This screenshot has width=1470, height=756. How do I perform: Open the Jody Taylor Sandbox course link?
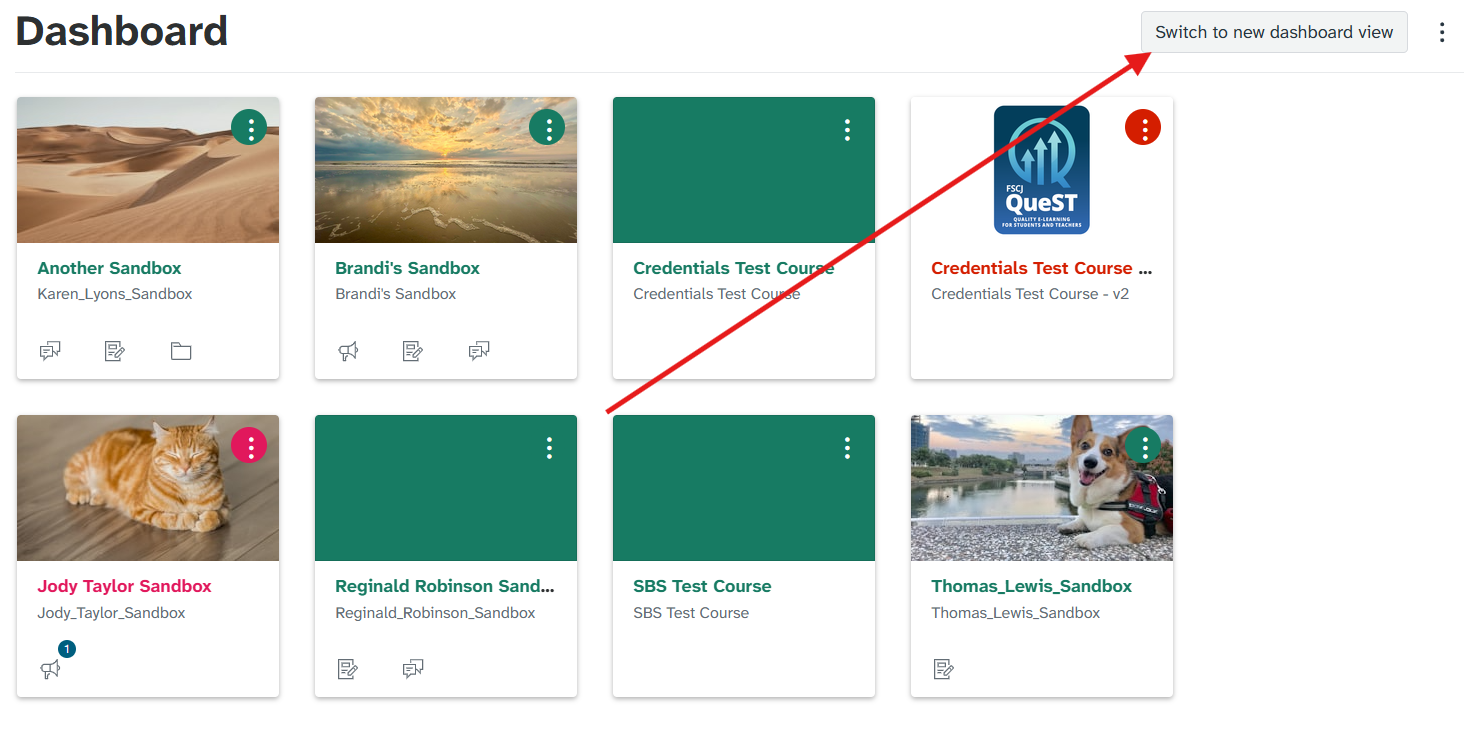(124, 586)
